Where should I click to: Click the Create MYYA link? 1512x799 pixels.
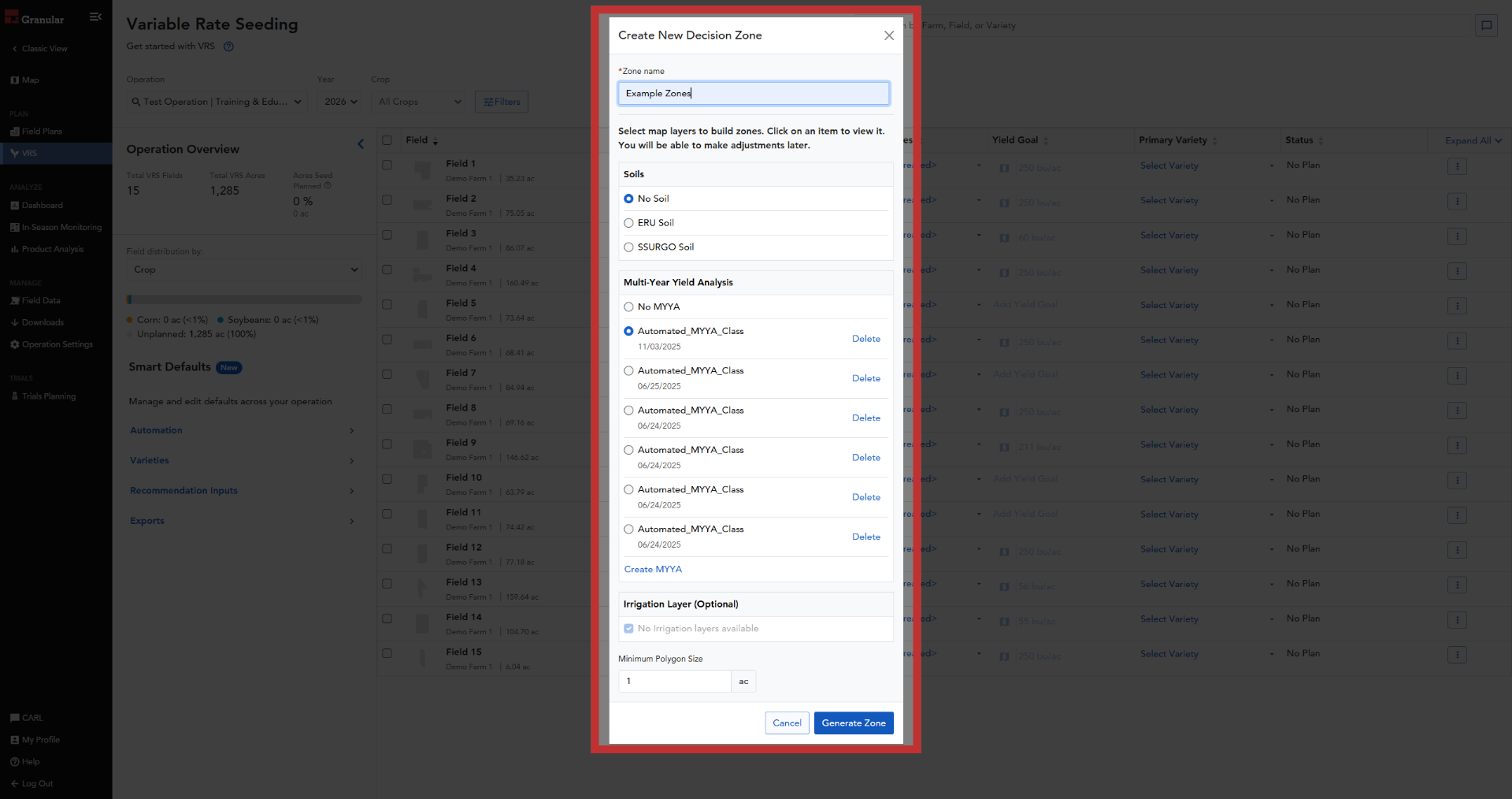(653, 569)
